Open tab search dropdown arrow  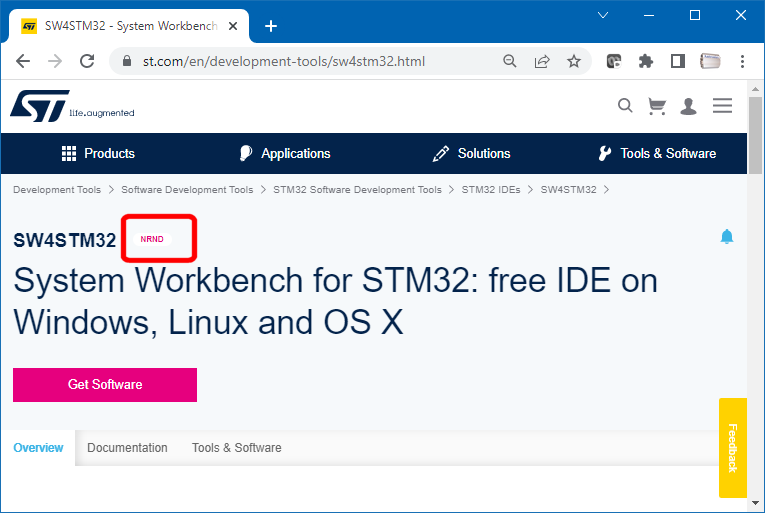coord(603,15)
